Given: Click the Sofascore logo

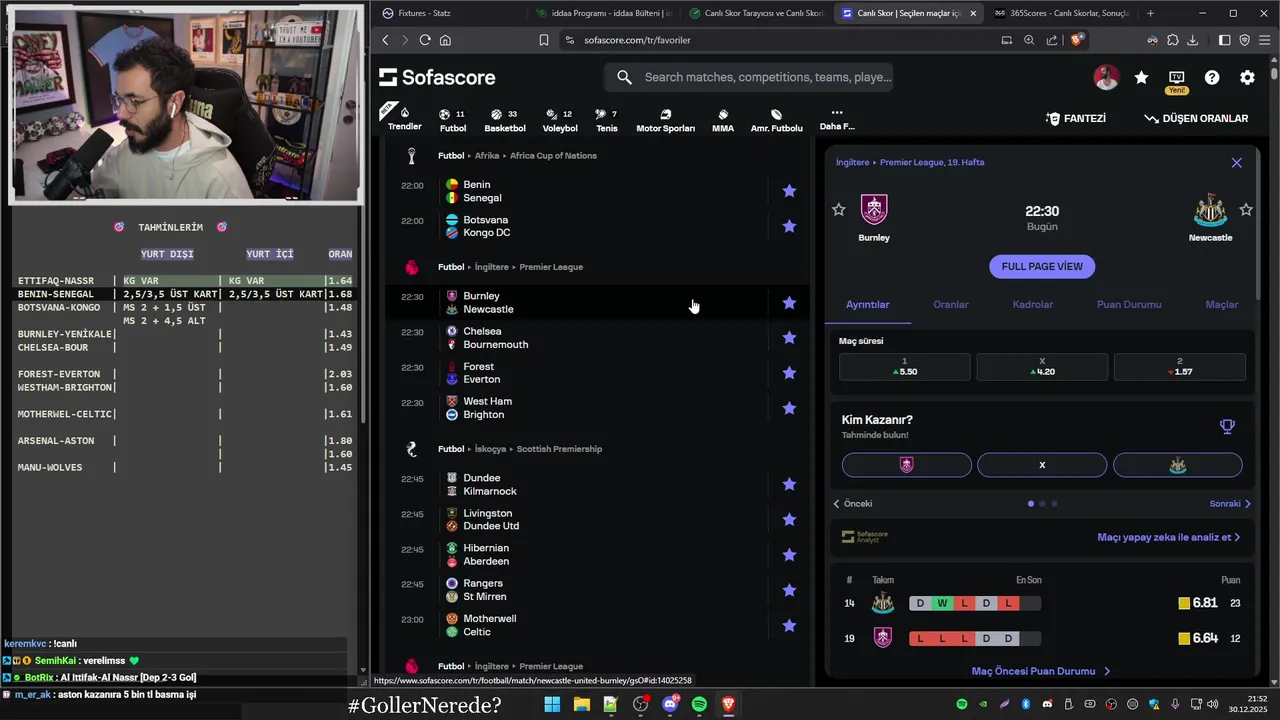Looking at the screenshot, I should [x=437, y=77].
